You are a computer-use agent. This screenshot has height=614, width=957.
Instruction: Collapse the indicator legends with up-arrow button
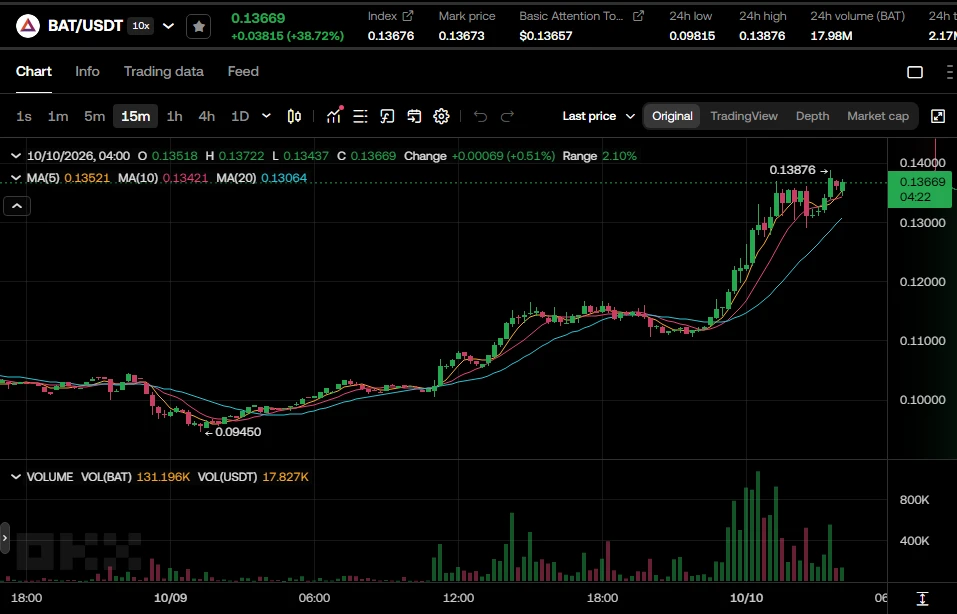[x=17, y=206]
